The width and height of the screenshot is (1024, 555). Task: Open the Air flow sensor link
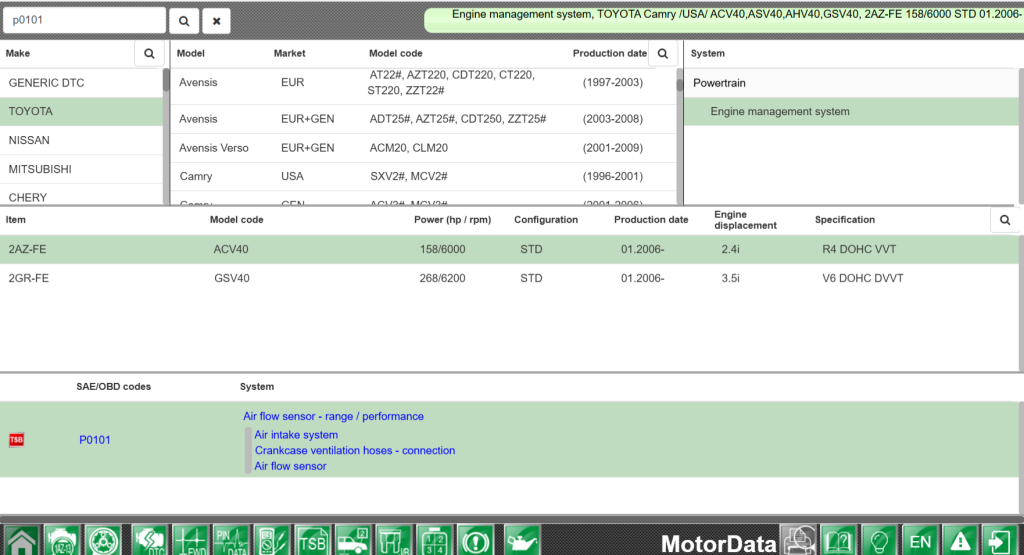pyautogui.click(x=290, y=466)
